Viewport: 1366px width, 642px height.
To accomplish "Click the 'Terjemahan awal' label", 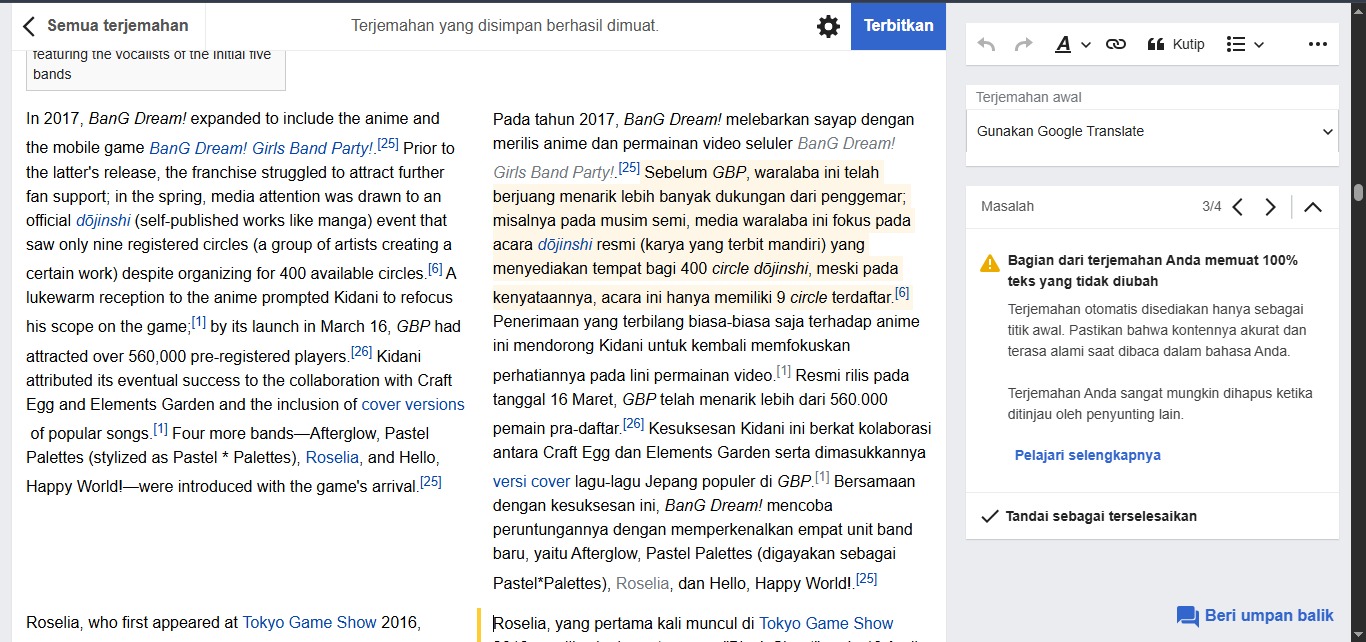I will (1029, 97).
